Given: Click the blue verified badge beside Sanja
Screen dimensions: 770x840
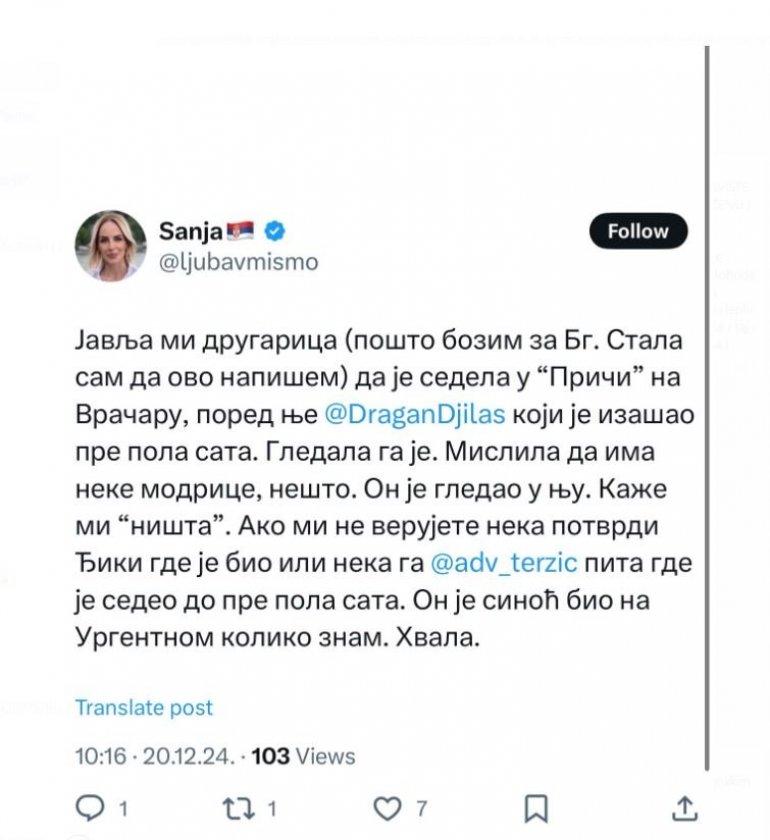Looking at the screenshot, I should [x=275, y=232].
